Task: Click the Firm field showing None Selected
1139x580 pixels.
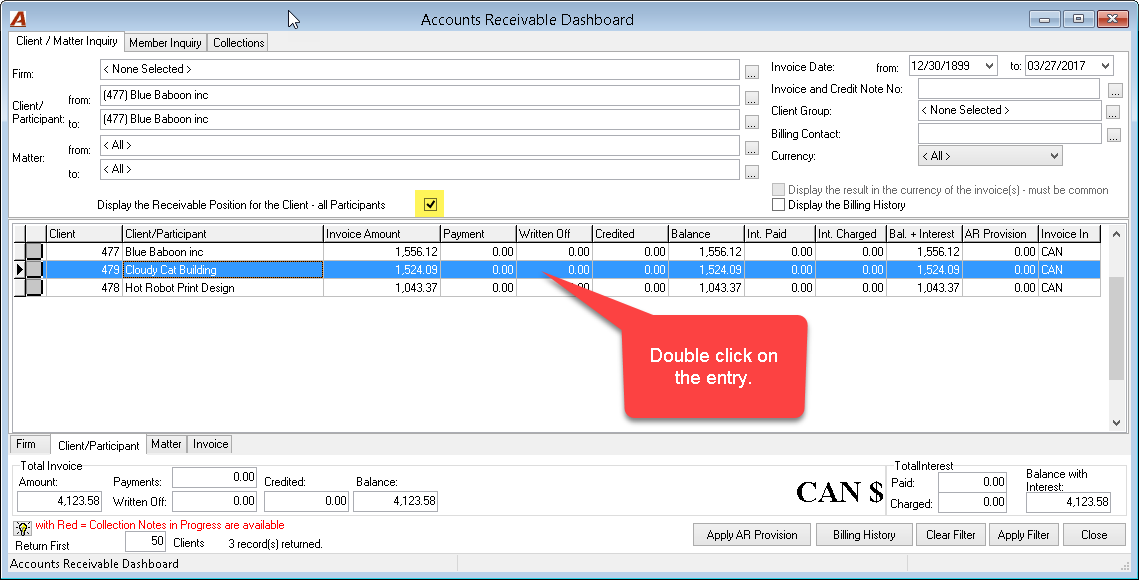Action: click(x=420, y=69)
